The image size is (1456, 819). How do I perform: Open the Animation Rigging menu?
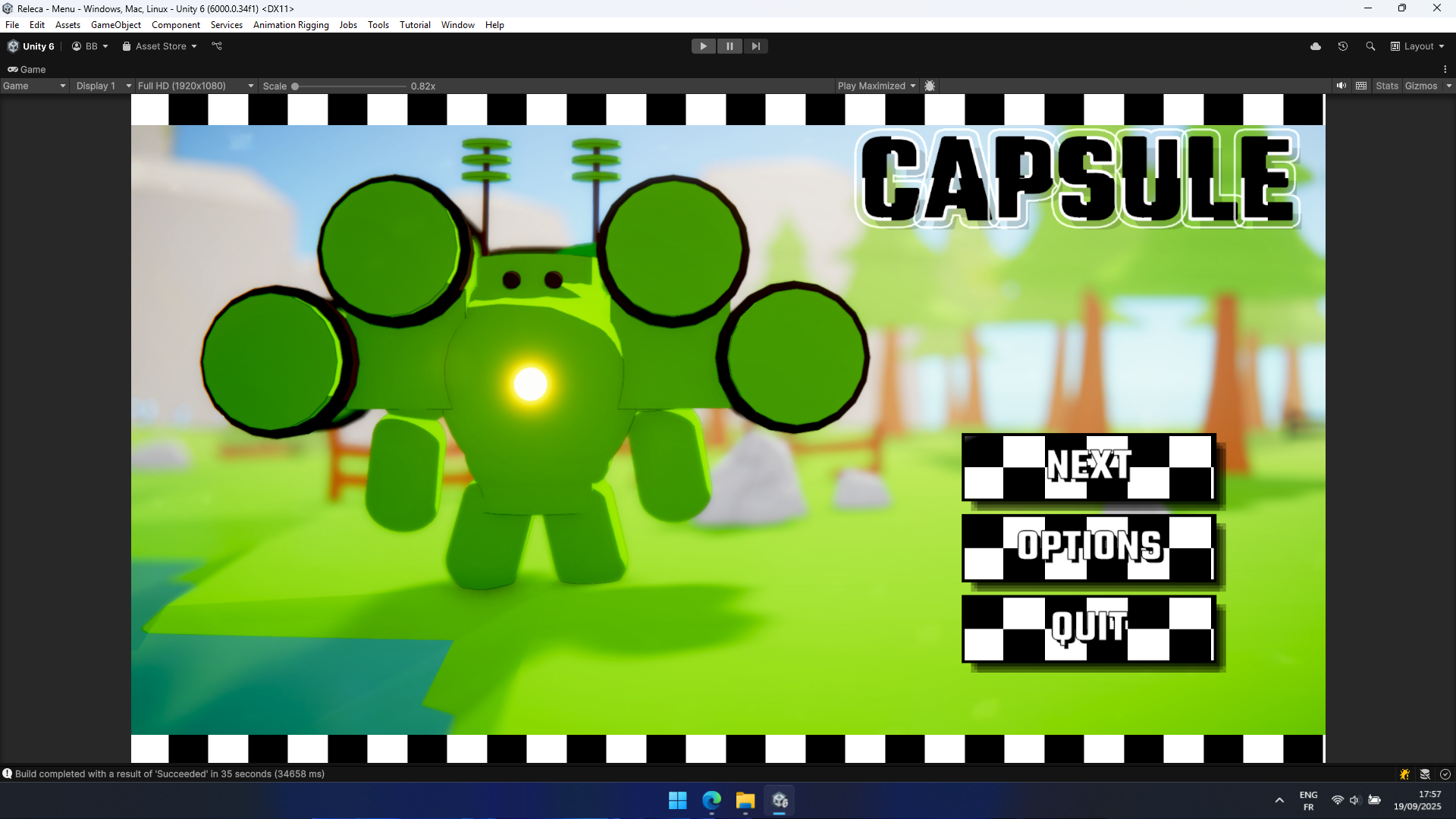tap(290, 25)
